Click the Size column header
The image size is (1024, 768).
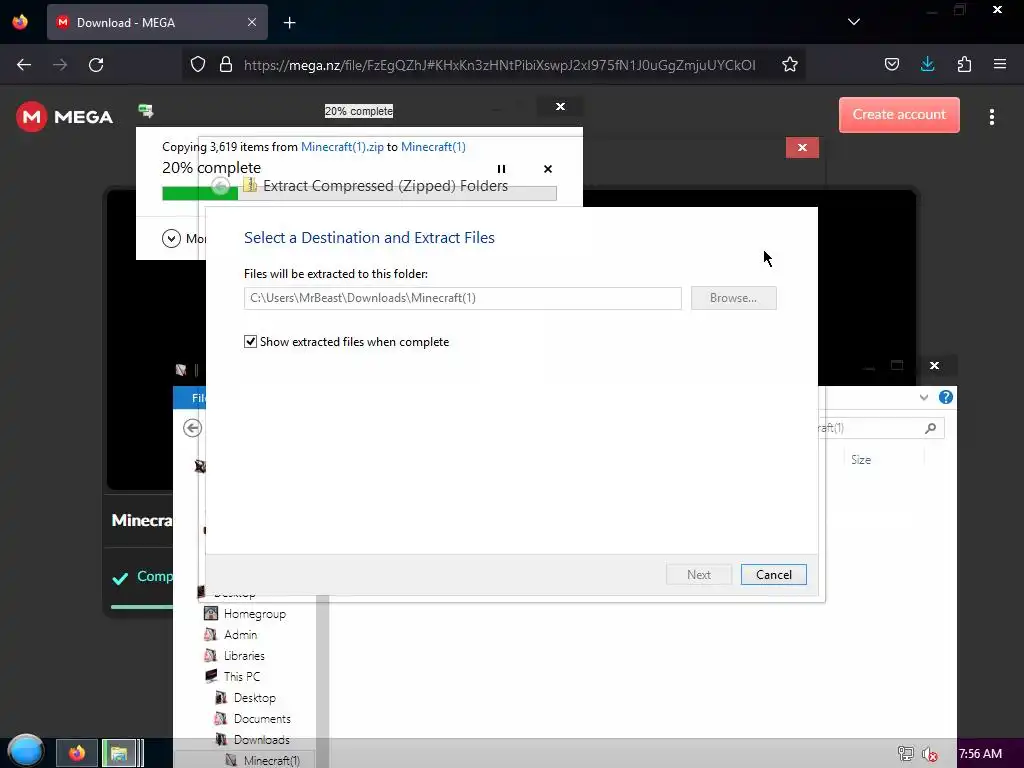point(861,460)
